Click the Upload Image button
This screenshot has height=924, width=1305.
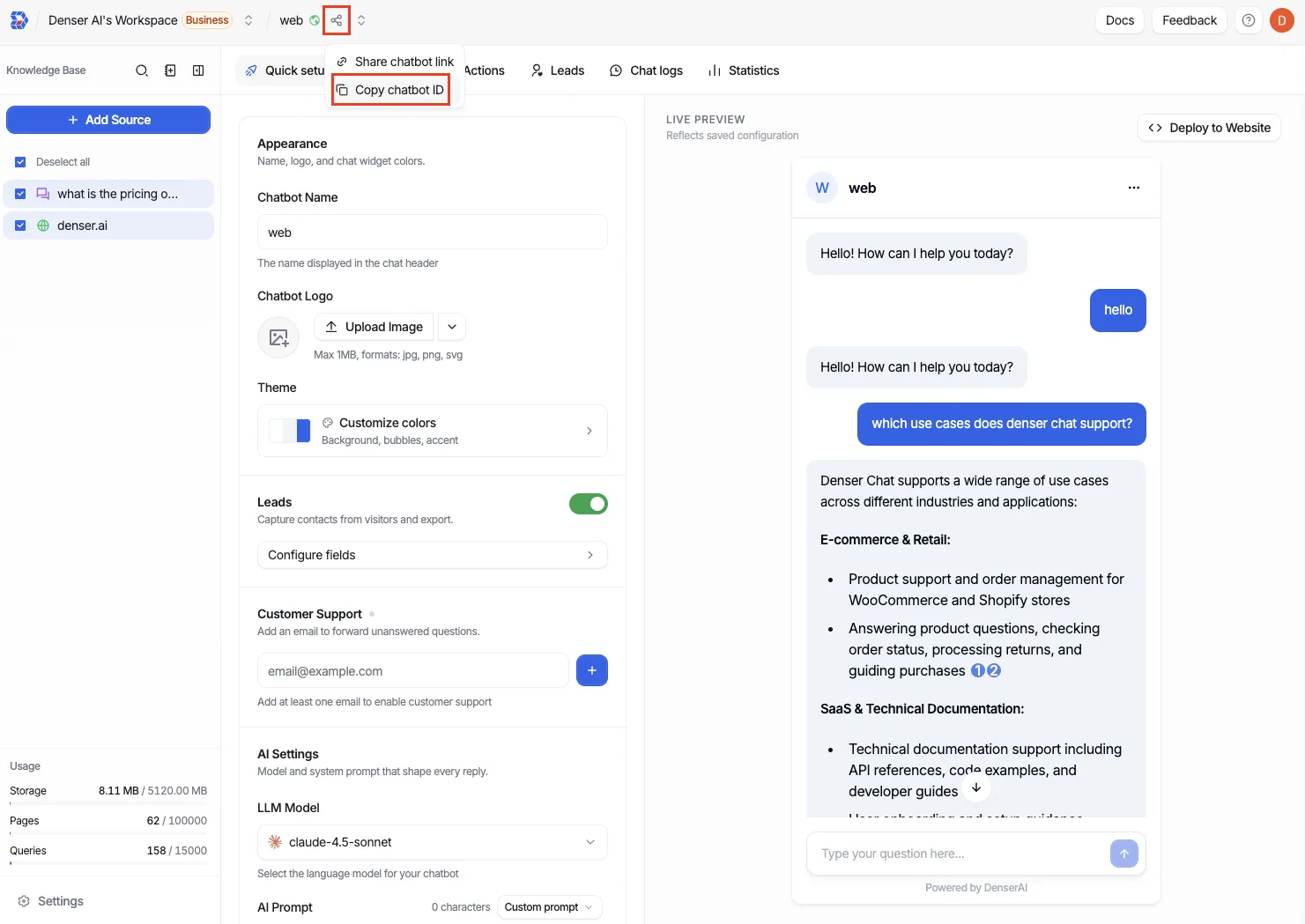pyautogui.click(x=374, y=327)
